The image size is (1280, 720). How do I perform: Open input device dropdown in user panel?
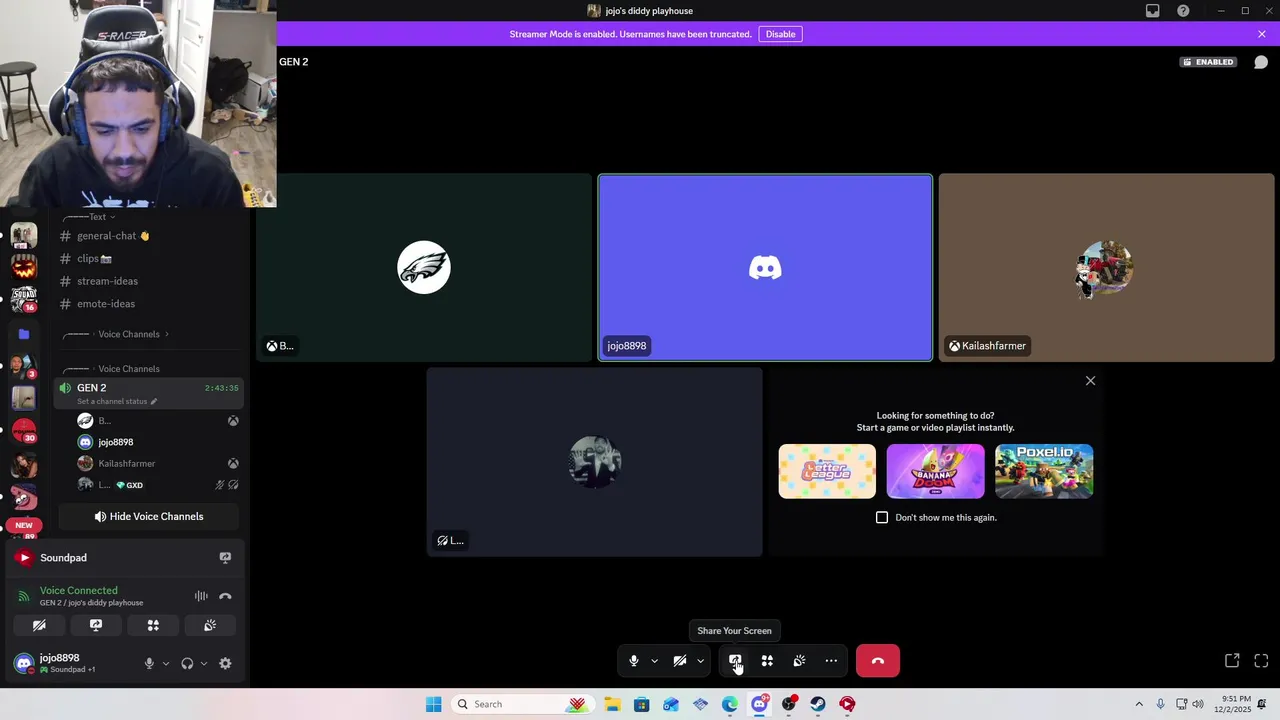[166, 664]
